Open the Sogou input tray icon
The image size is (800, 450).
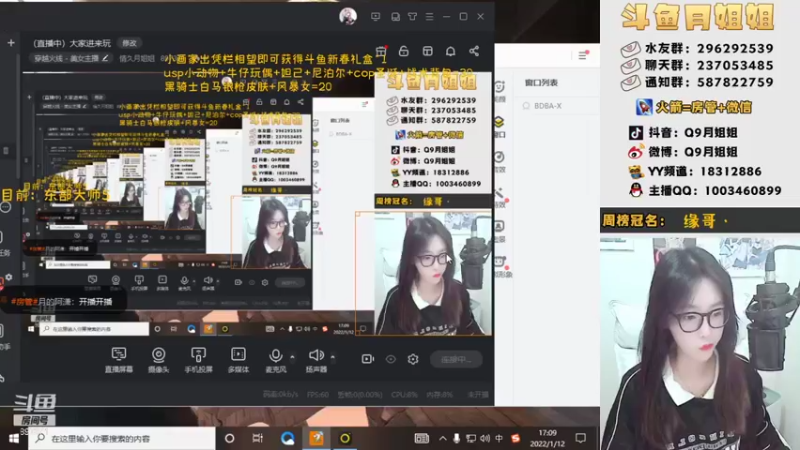[515, 438]
